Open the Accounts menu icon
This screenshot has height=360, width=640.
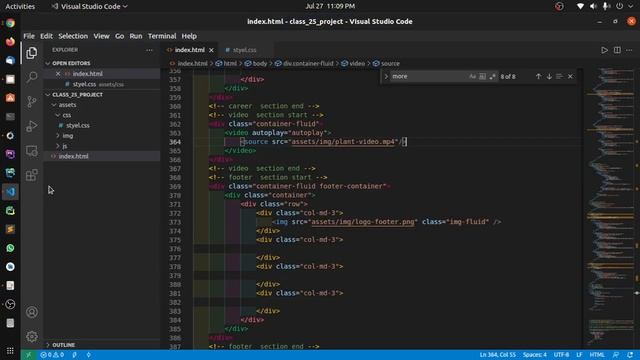[x=32, y=312]
